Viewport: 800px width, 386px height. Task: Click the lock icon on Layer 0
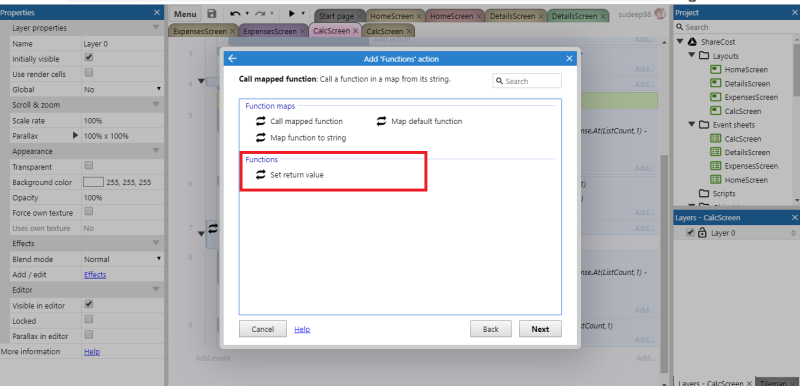tap(703, 233)
